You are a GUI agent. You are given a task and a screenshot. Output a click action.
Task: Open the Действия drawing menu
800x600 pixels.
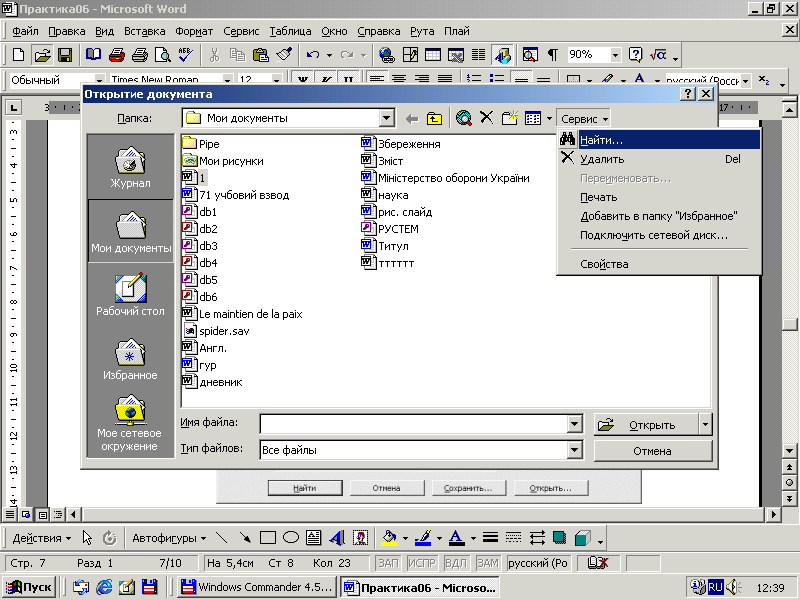click(41, 538)
